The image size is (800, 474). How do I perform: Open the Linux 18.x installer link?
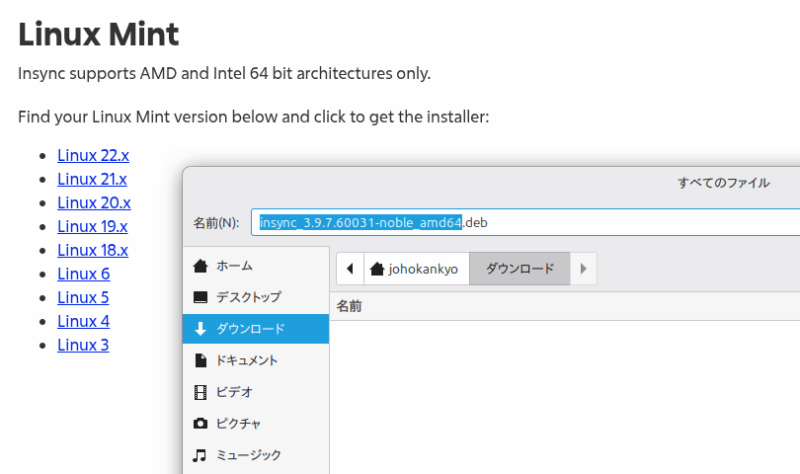92,250
